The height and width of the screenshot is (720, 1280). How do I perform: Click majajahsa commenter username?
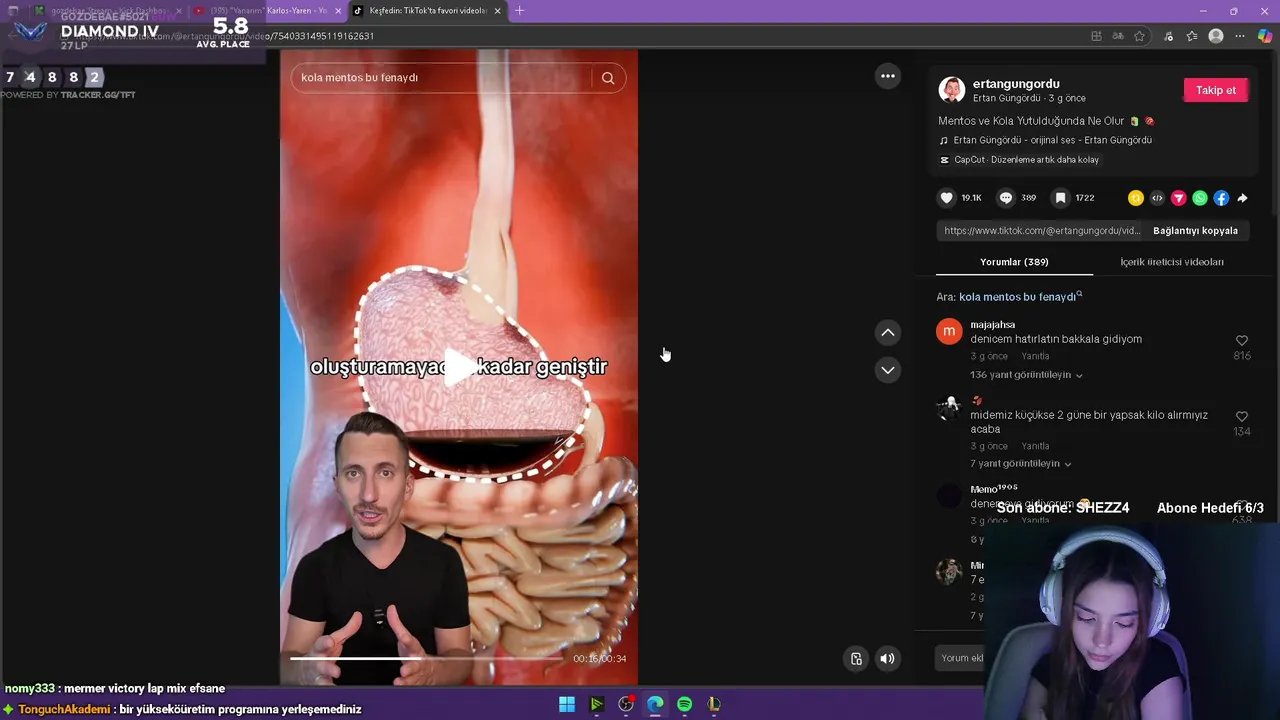click(x=992, y=325)
